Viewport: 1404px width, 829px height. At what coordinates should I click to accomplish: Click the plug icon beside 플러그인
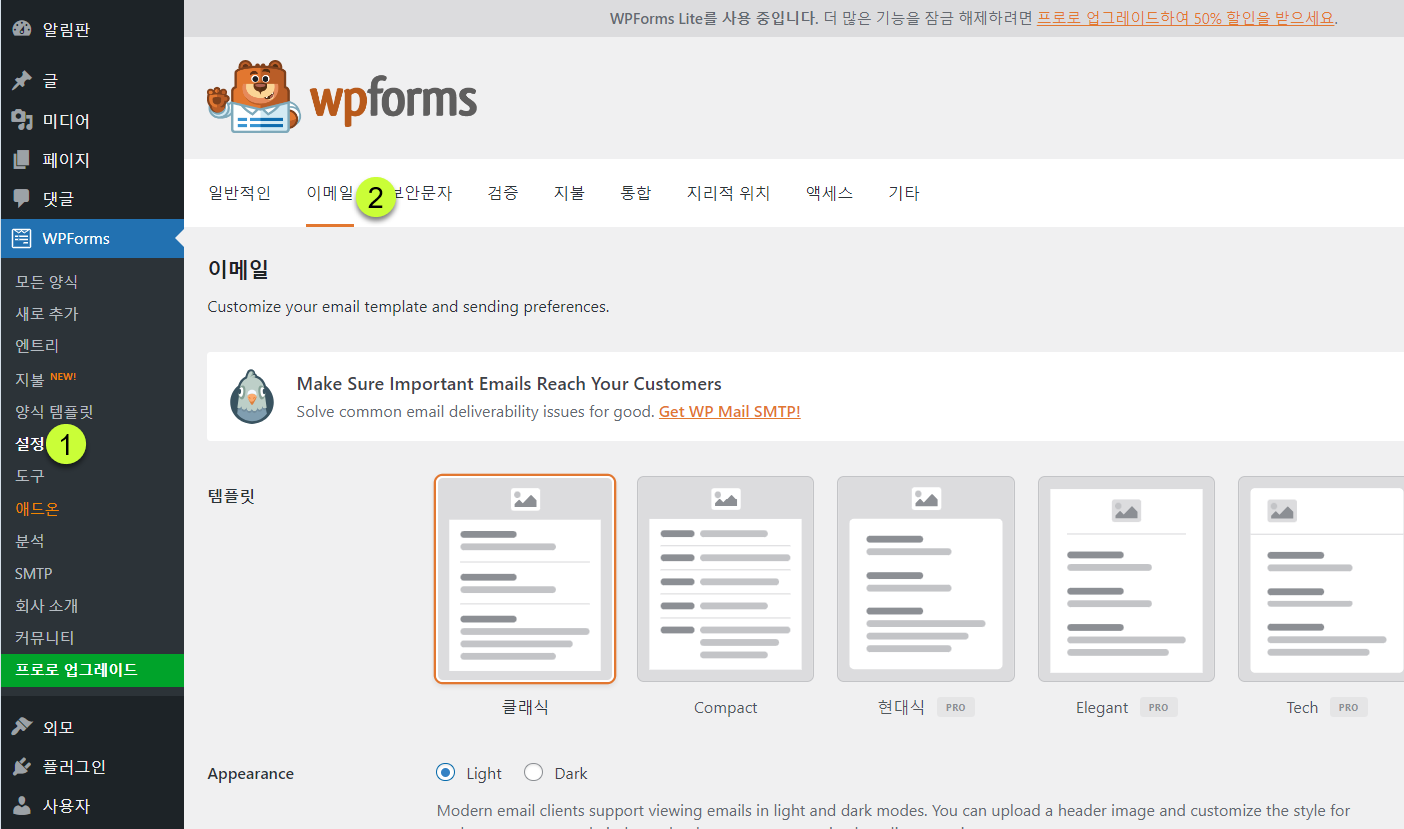[x=22, y=766]
